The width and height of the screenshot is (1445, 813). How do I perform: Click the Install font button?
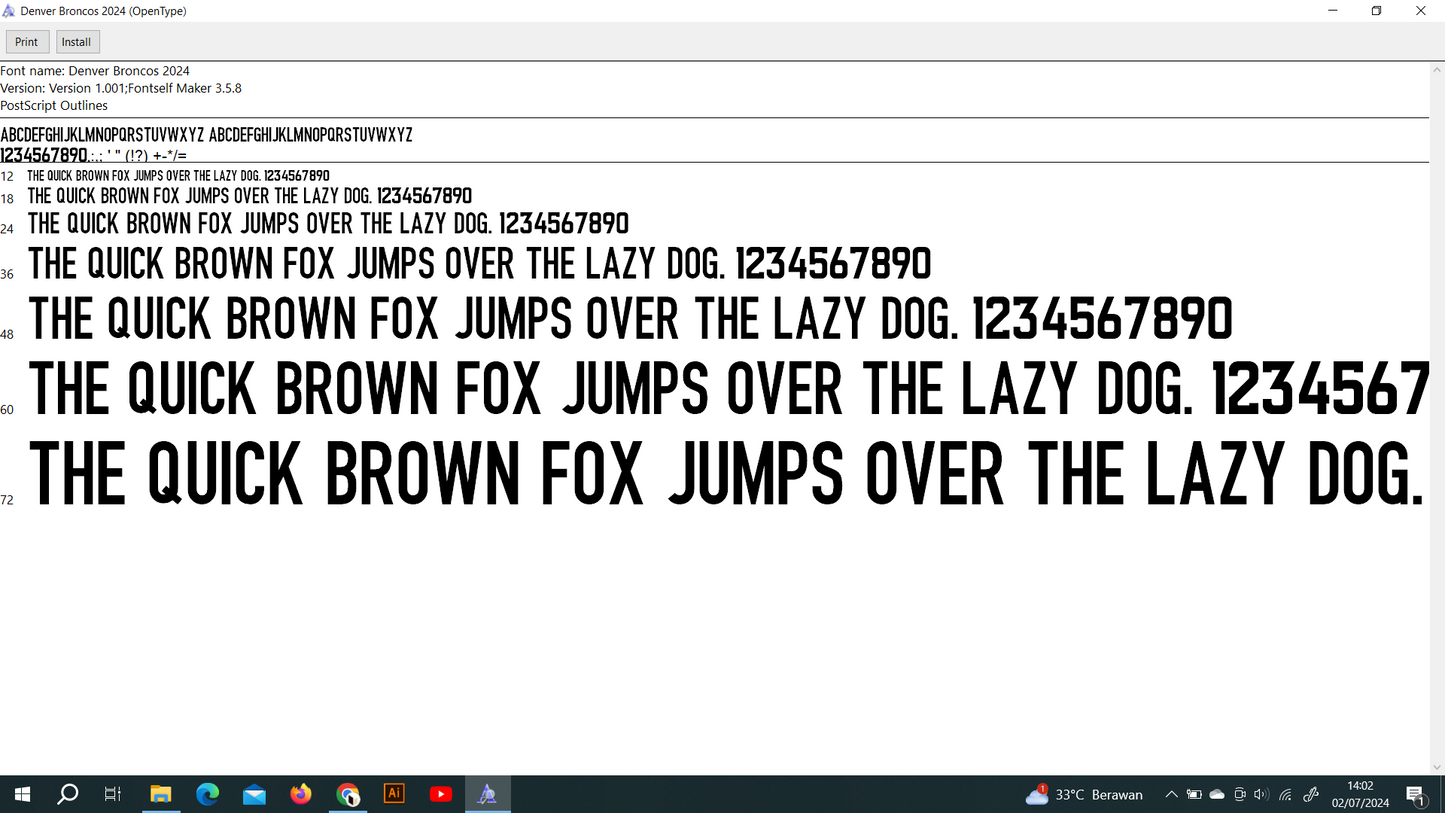click(x=76, y=42)
